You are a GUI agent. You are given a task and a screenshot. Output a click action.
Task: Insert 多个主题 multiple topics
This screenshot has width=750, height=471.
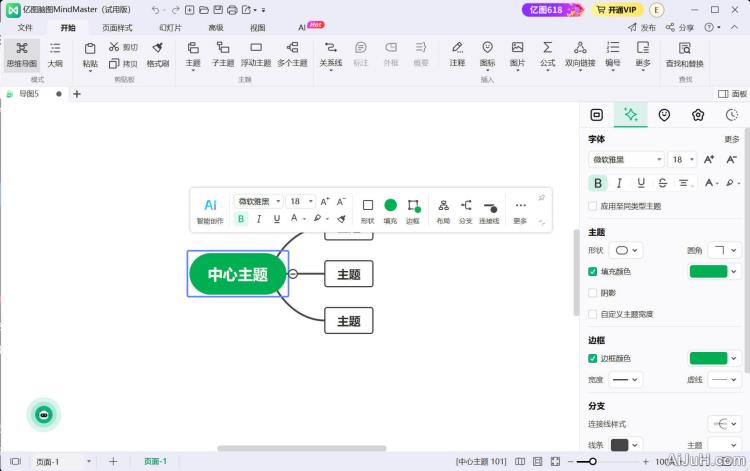(292, 55)
